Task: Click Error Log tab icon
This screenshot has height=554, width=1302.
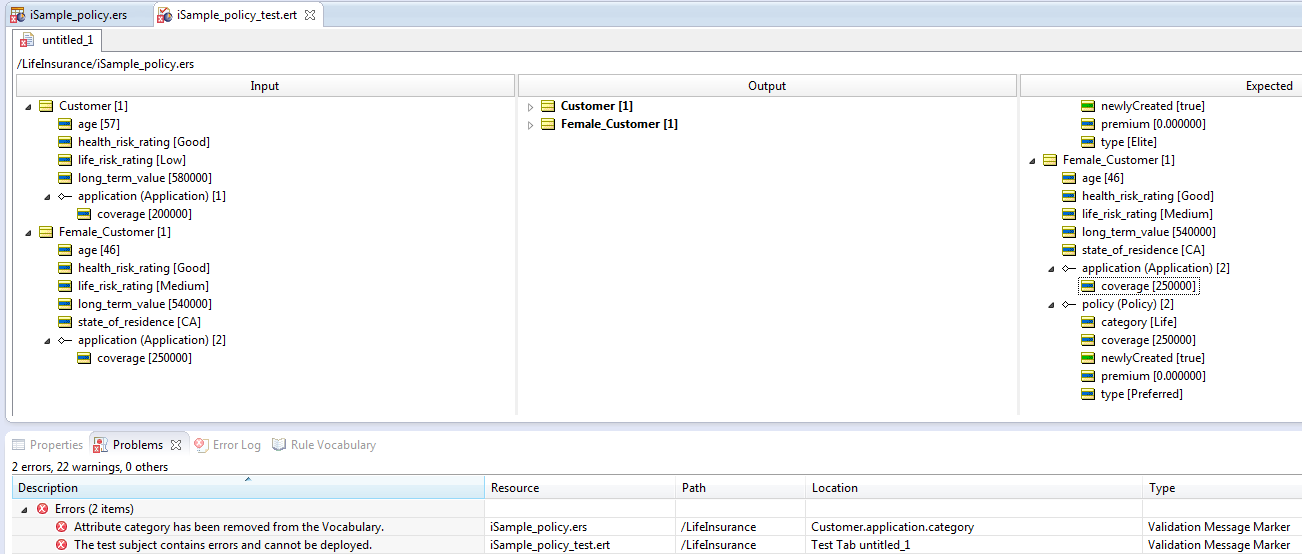Action: click(201, 445)
